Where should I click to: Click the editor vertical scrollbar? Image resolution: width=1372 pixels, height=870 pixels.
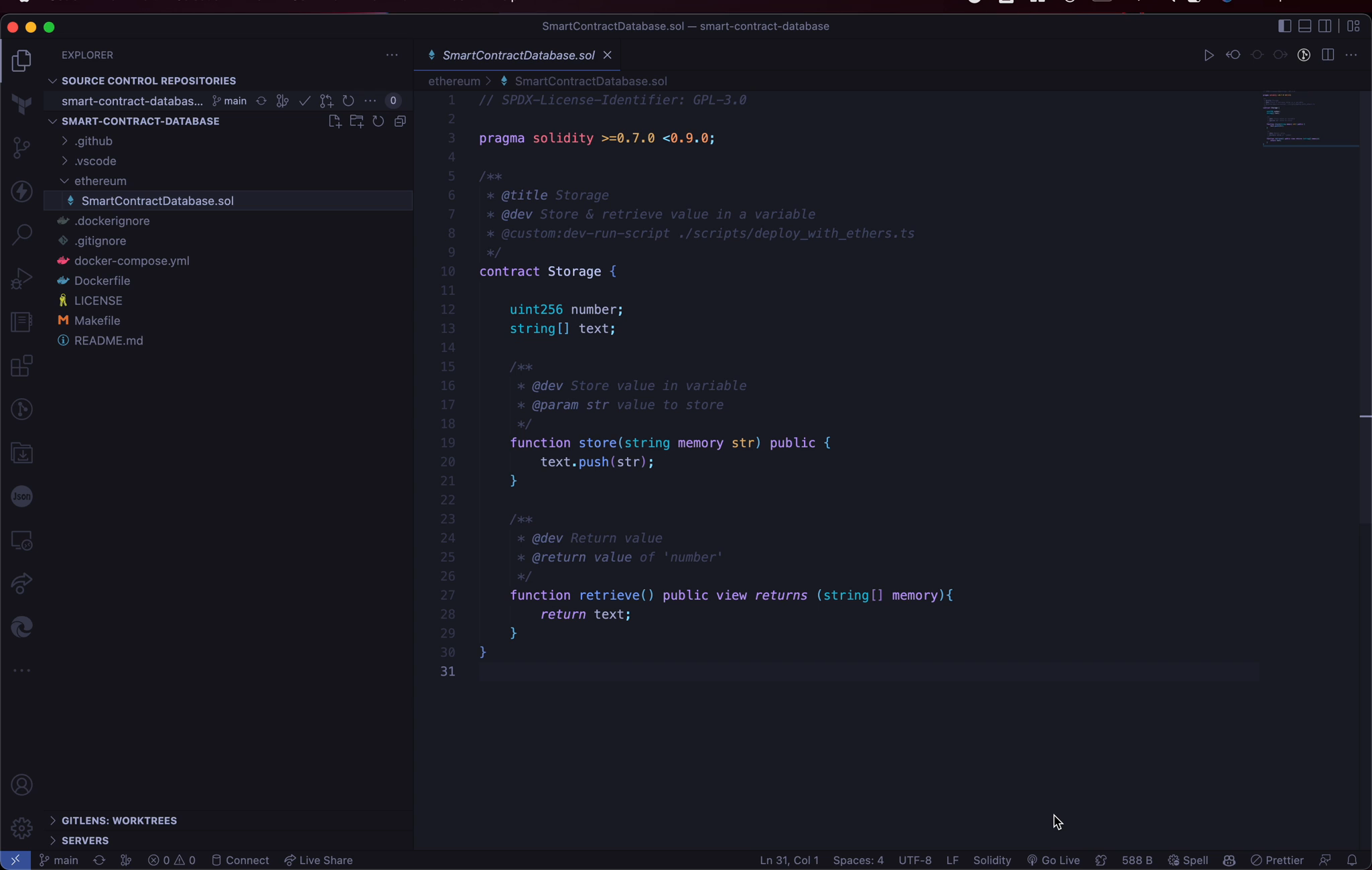click(1365, 307)
